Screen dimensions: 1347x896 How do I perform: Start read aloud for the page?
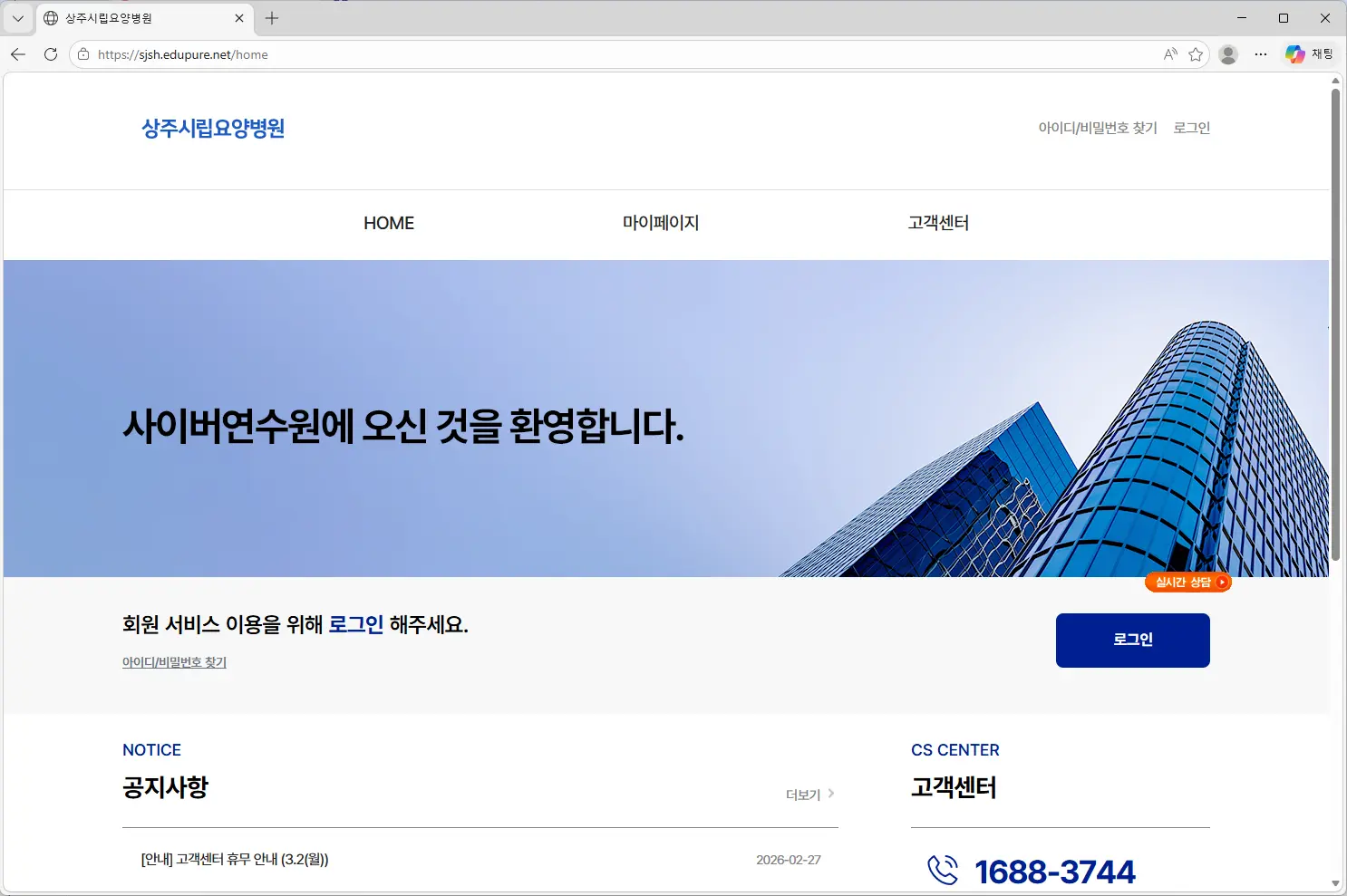(x=1169, y=54)
